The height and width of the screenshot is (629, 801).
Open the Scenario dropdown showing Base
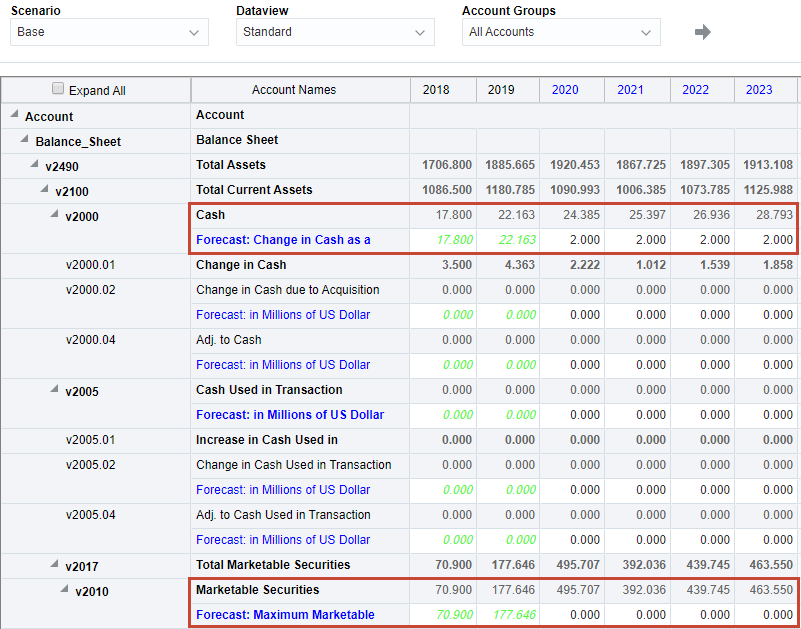(x=108, y=31)
